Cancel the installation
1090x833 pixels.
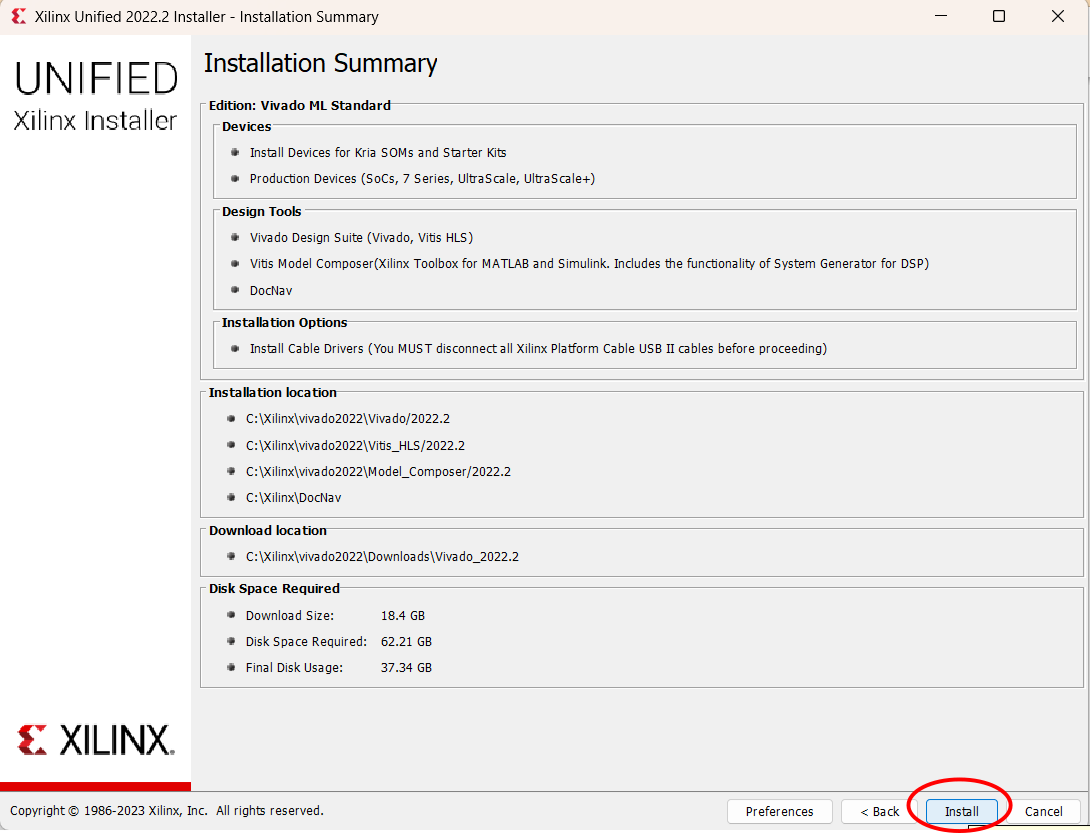(1043, 811)
